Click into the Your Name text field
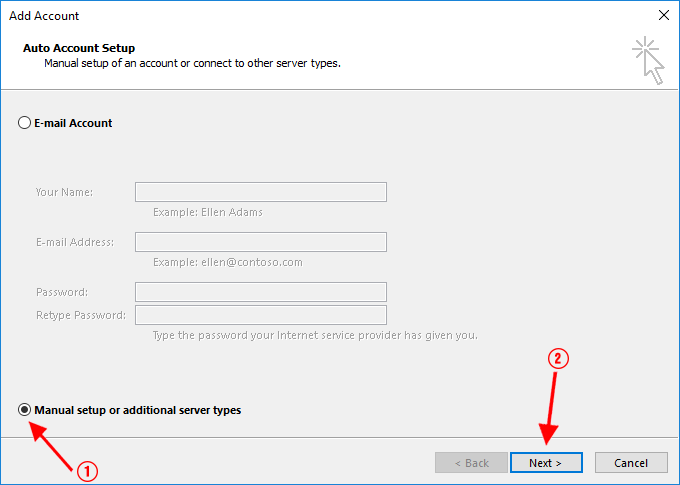 tap(261, 192)
